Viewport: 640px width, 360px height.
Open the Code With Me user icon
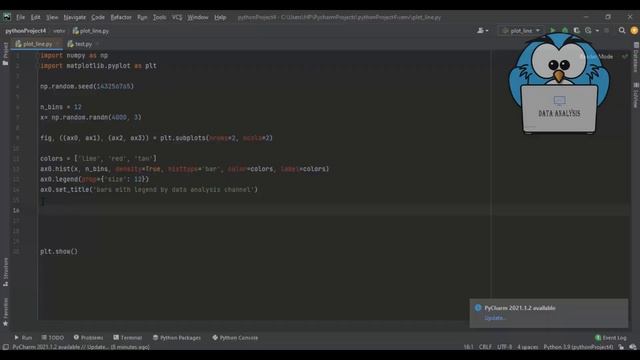[x=482, y=31]
